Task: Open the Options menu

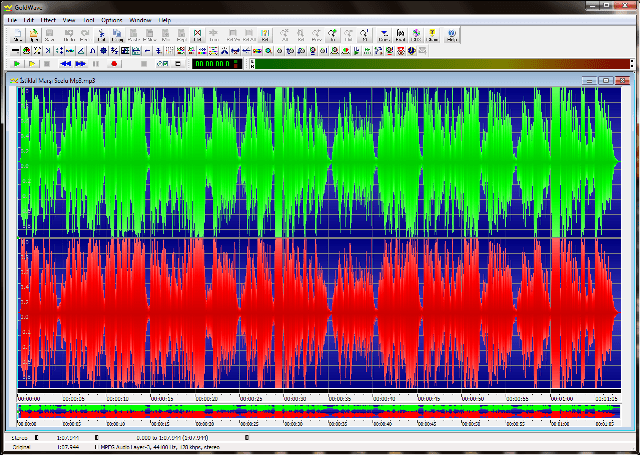Action: click(x=111, y=20)
